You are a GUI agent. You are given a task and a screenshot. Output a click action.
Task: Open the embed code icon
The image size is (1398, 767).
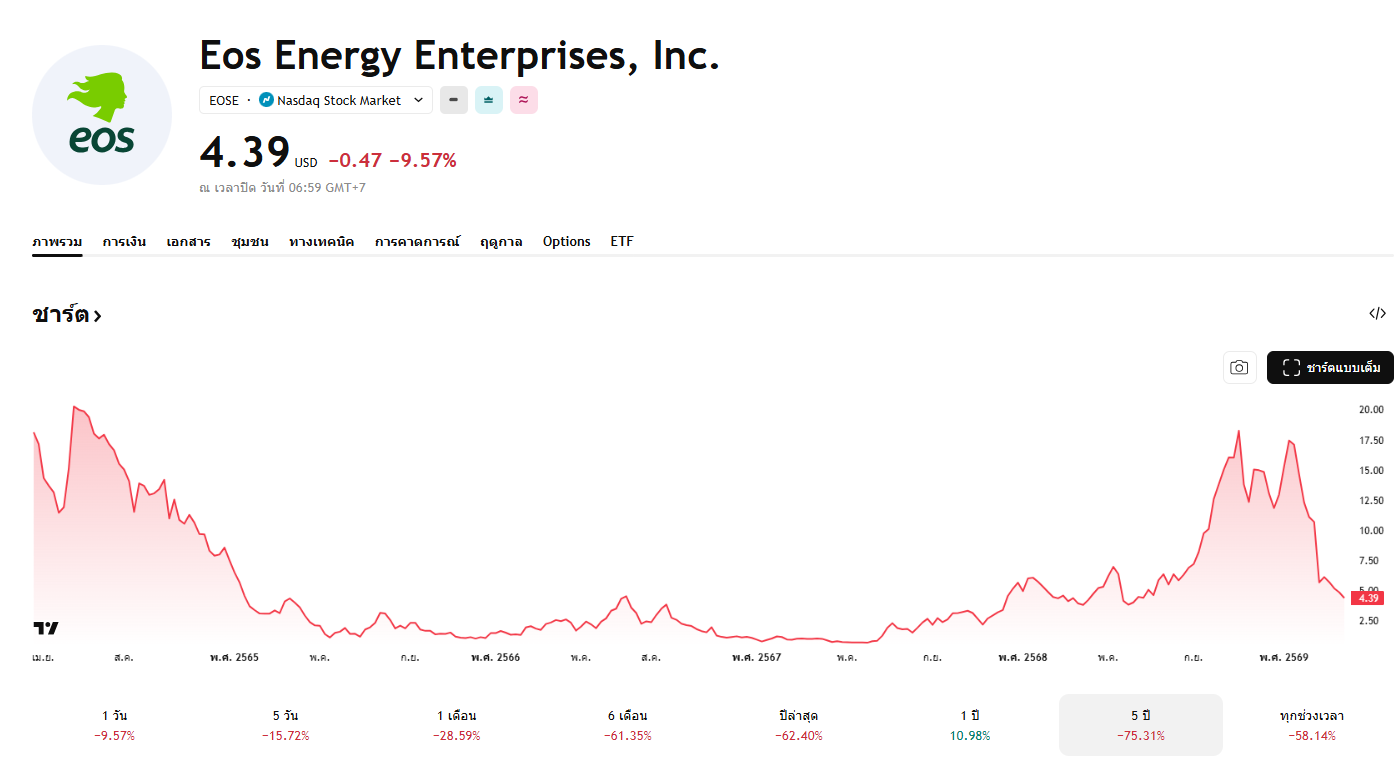[x=1377, y=314]
